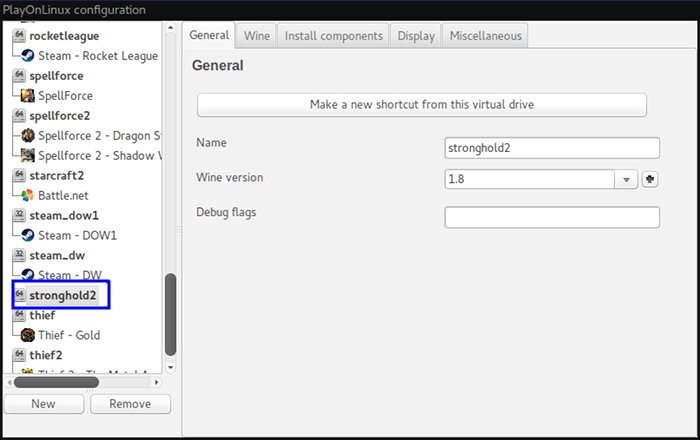Click the Debug flags input field
This screenshot has width=700, height=440.
click(x=552, y=217)
